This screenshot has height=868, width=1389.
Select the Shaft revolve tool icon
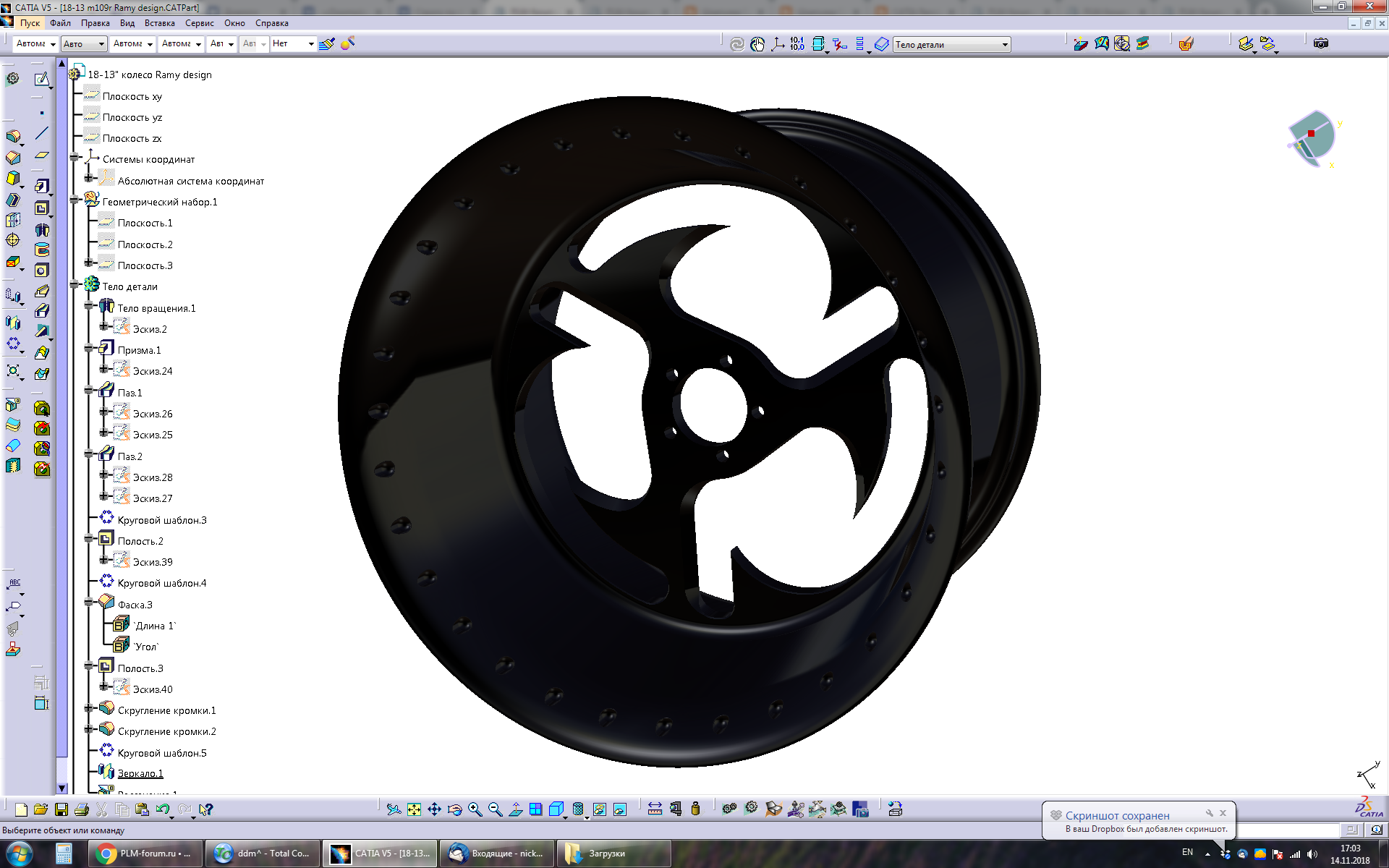point(42,230)
